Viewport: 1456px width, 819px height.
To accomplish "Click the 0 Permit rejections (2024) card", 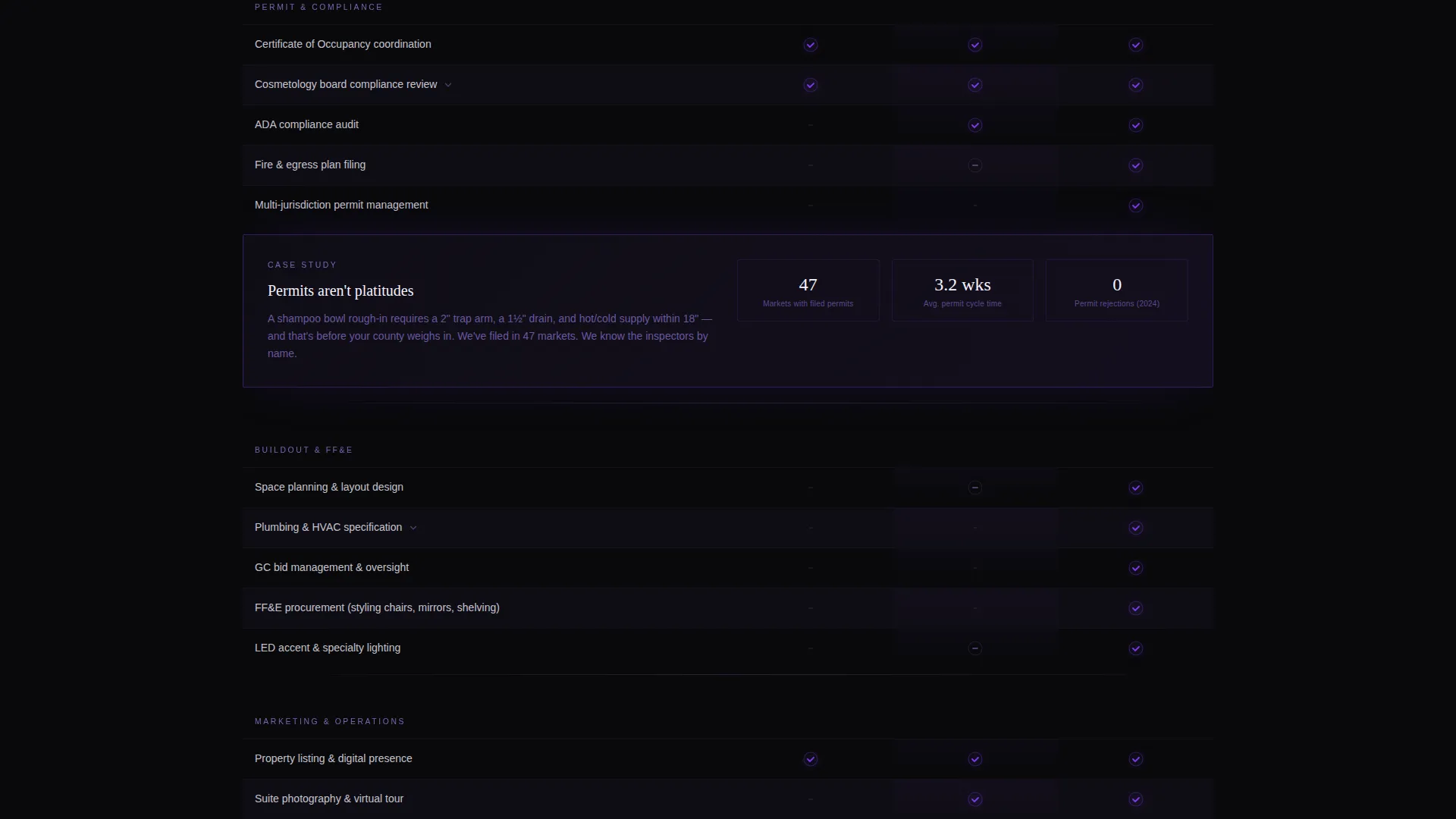I will [1117, 290].
